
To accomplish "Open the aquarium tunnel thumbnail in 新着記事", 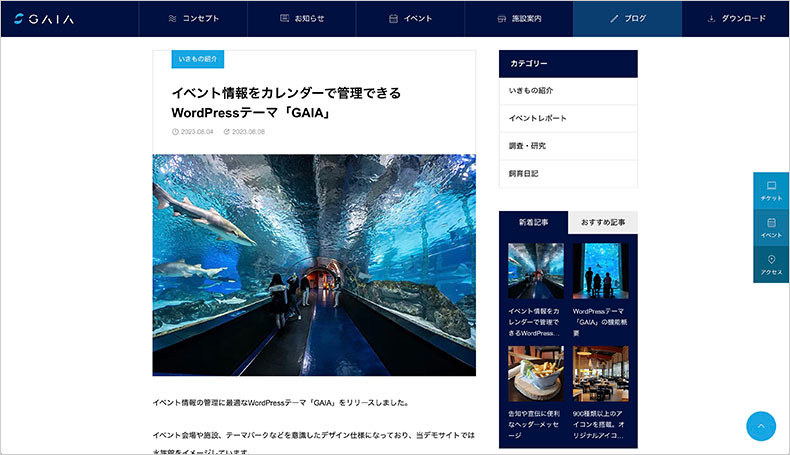I will click(536, 271).
